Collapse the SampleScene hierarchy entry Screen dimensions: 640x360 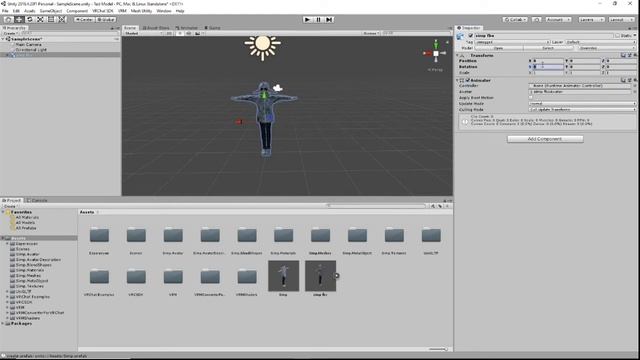point(3,39)
